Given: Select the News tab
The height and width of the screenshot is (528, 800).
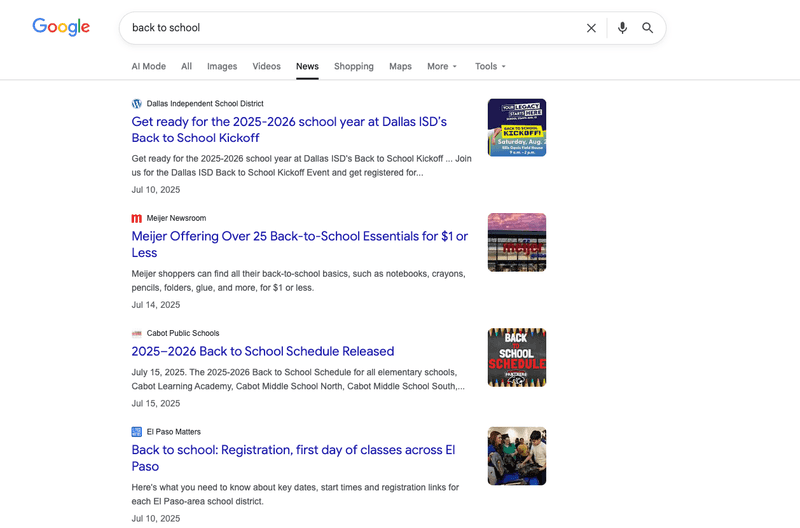Looking at the screenshot, I should pyautogui.click(x=307, y=66).
